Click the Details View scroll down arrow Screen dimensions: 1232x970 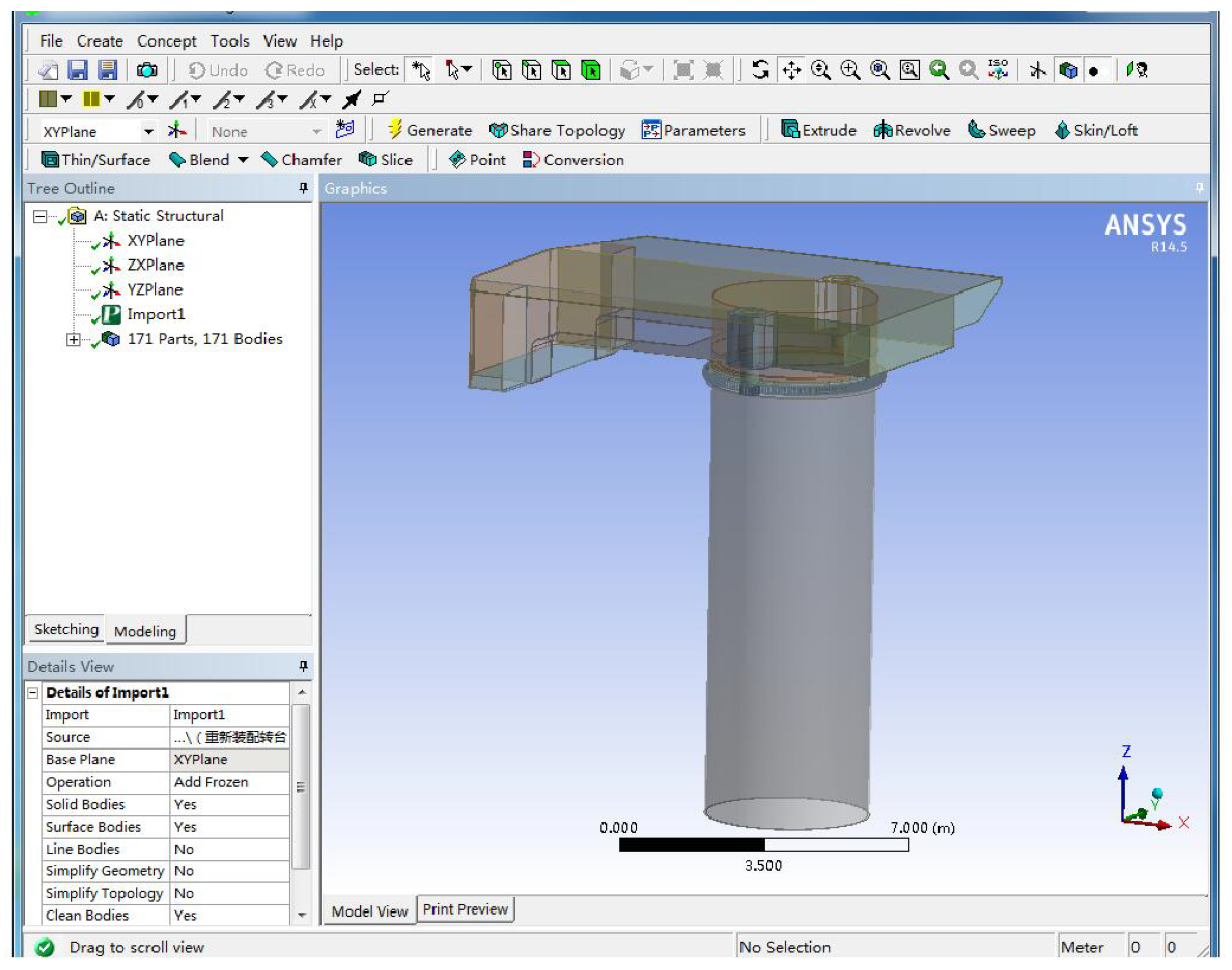pos(302,915)
